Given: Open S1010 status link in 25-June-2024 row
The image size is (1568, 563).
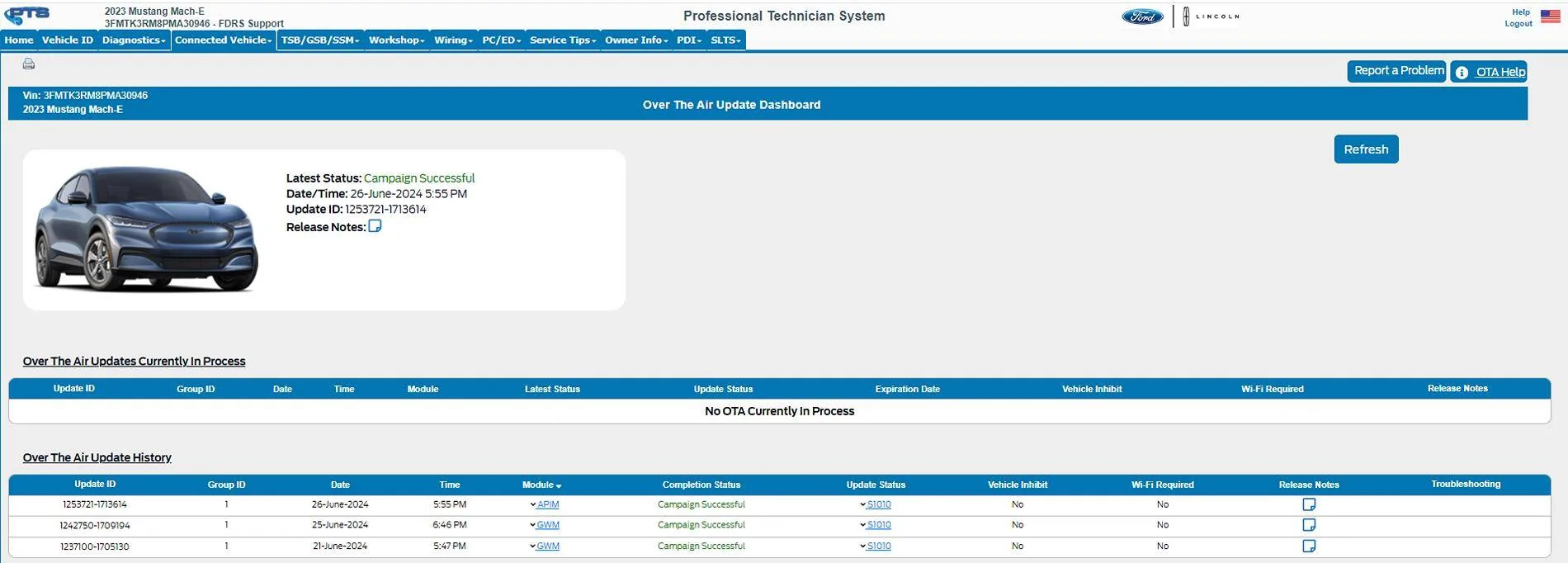Looking at the screenshot, I should 878,525.
